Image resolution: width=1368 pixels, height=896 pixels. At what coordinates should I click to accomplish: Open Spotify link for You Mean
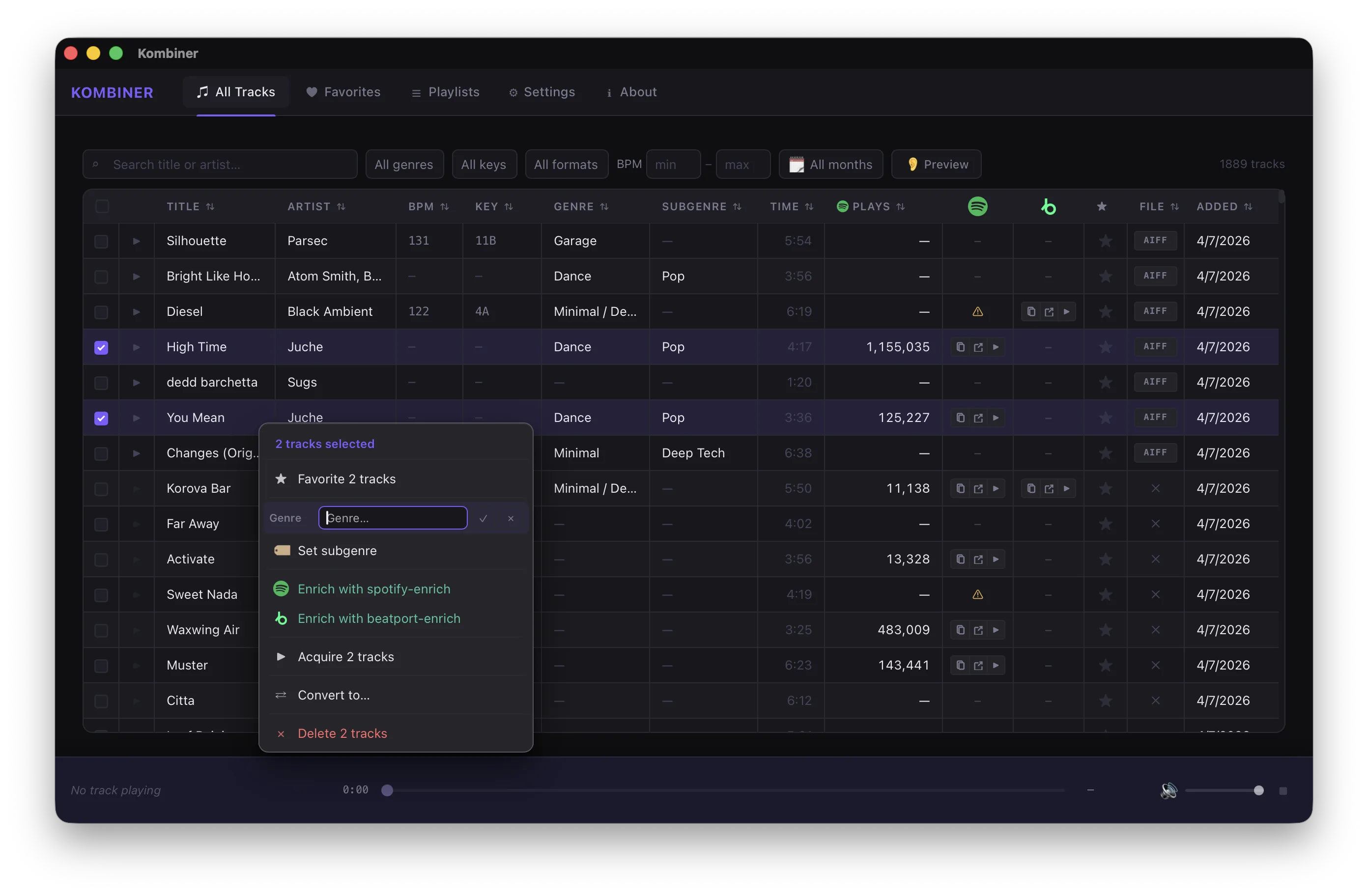[x=978, y=418]
